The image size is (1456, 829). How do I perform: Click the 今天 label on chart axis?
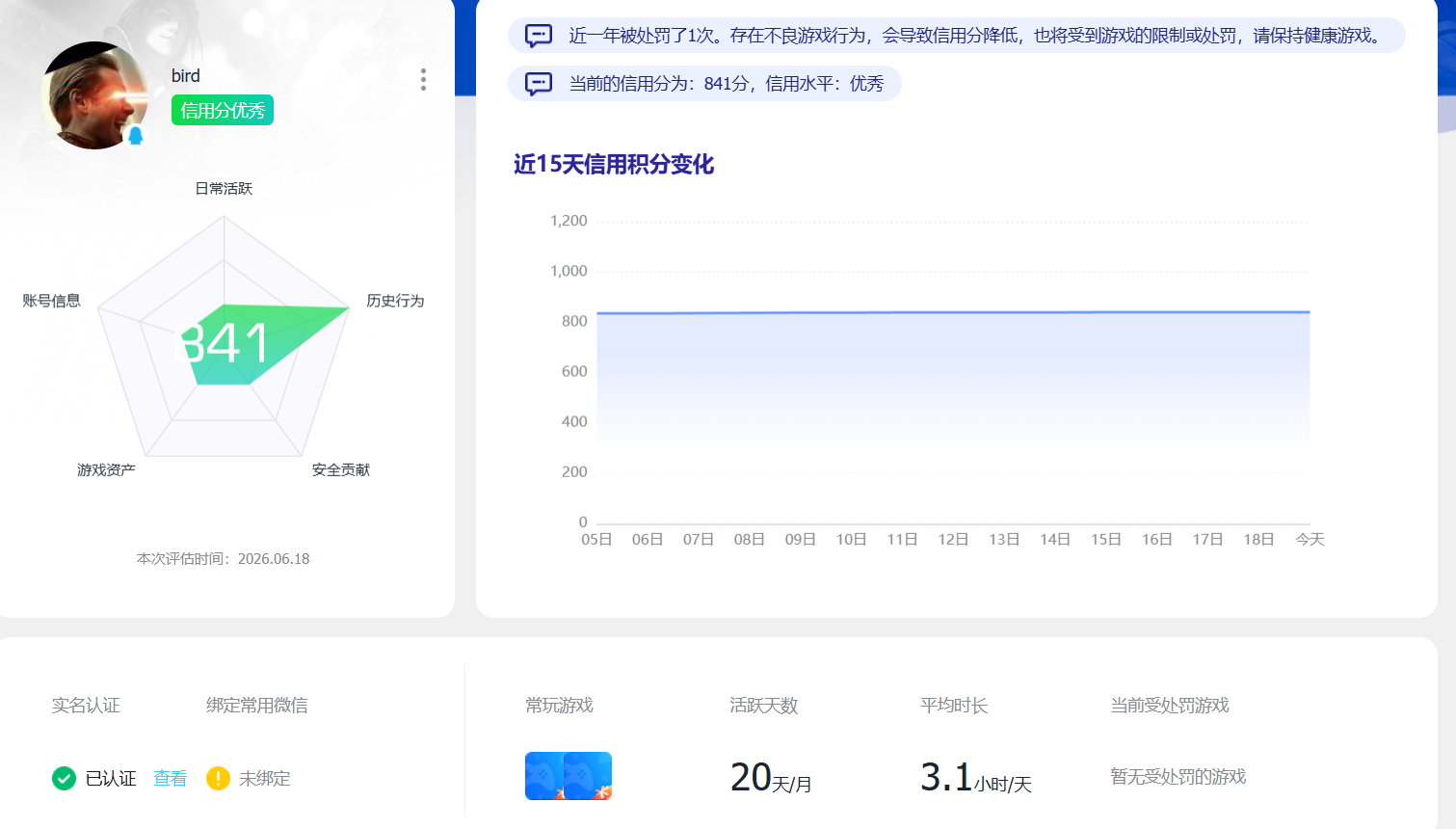pos(1310,539)
